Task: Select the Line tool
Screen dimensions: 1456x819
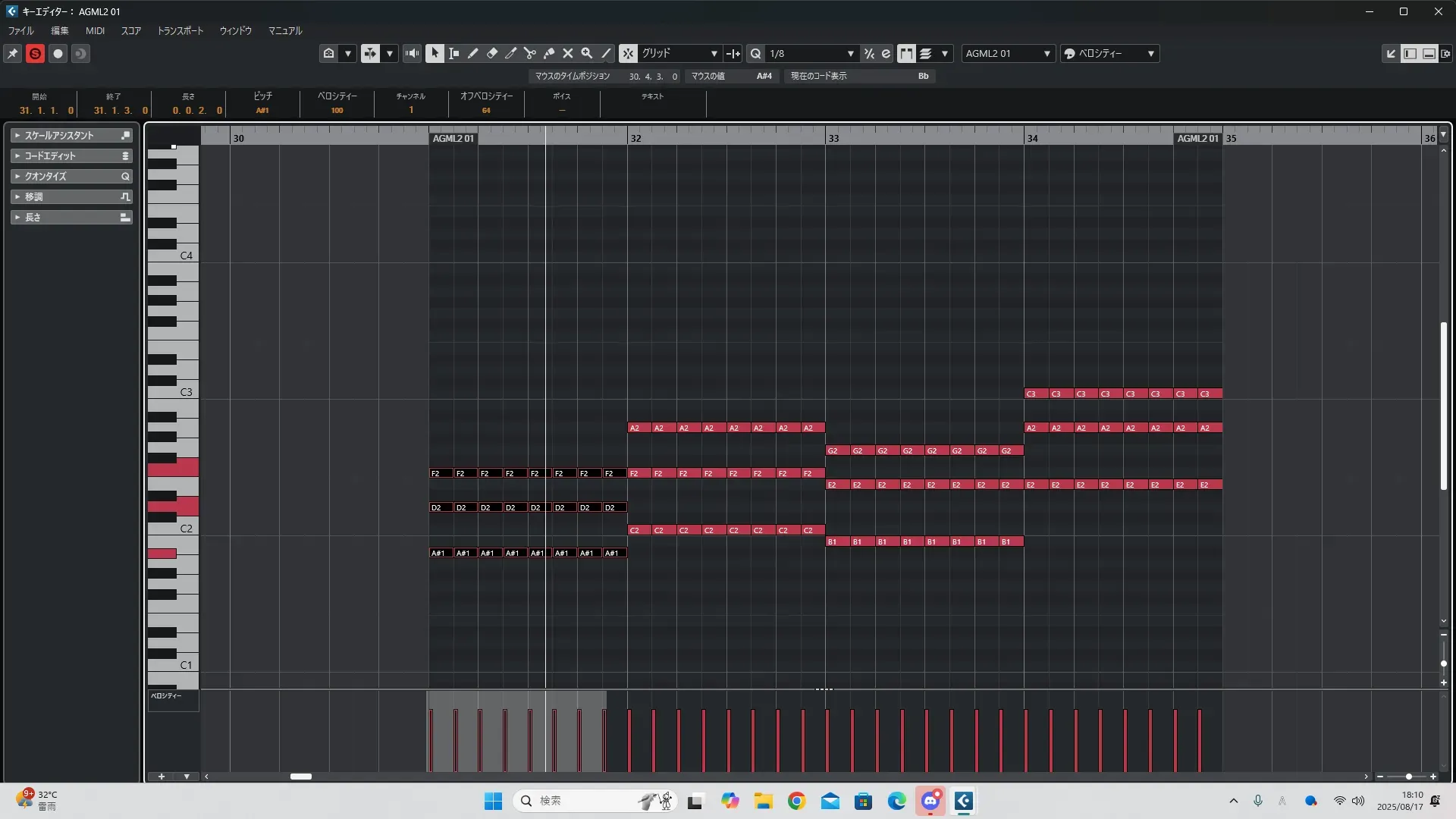Action: (606, 54)
